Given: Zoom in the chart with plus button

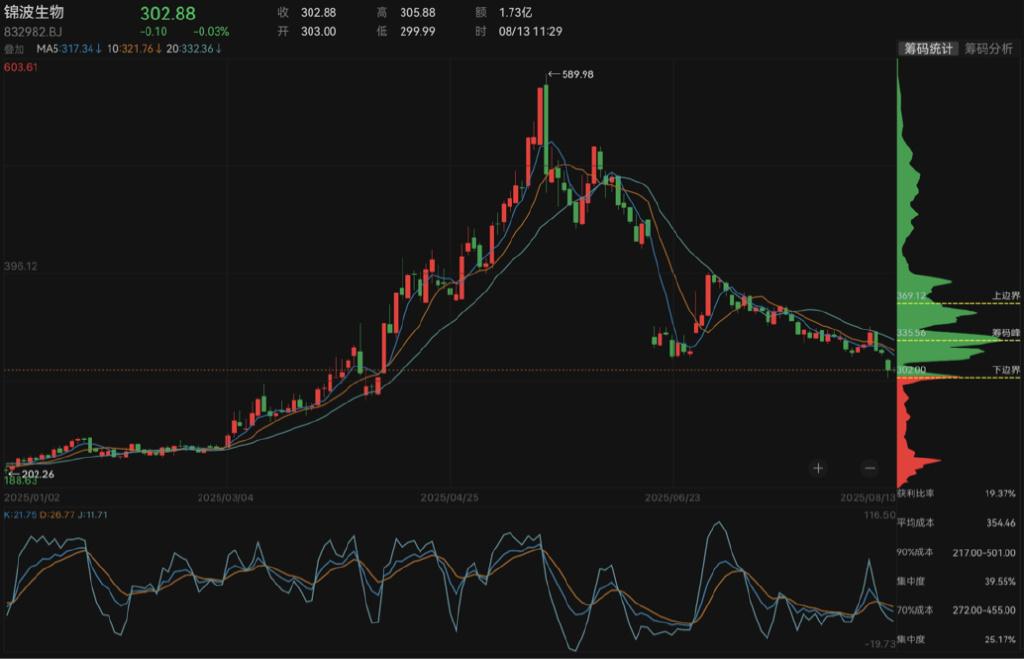Looking at the screenshot, I should pos(818,467).
